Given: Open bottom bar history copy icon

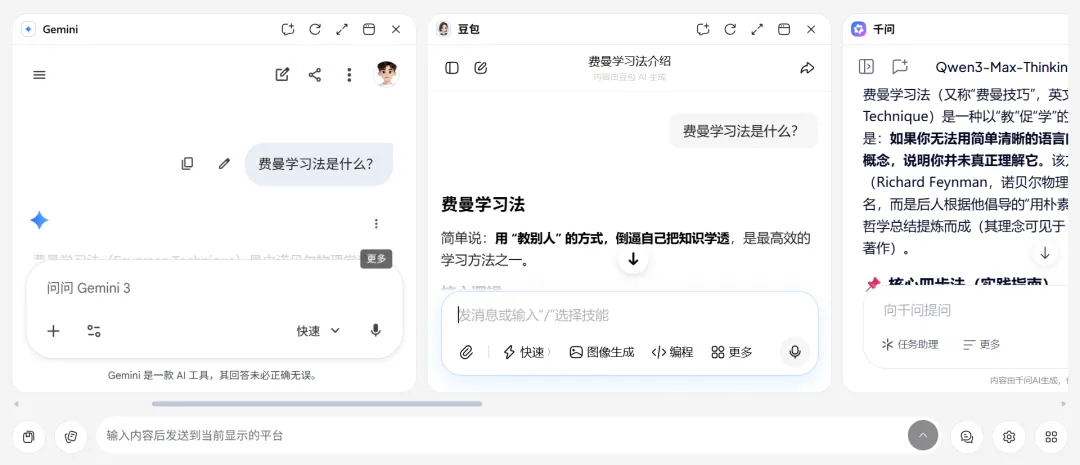Looking at the screenshot, I should click(71, 437).
